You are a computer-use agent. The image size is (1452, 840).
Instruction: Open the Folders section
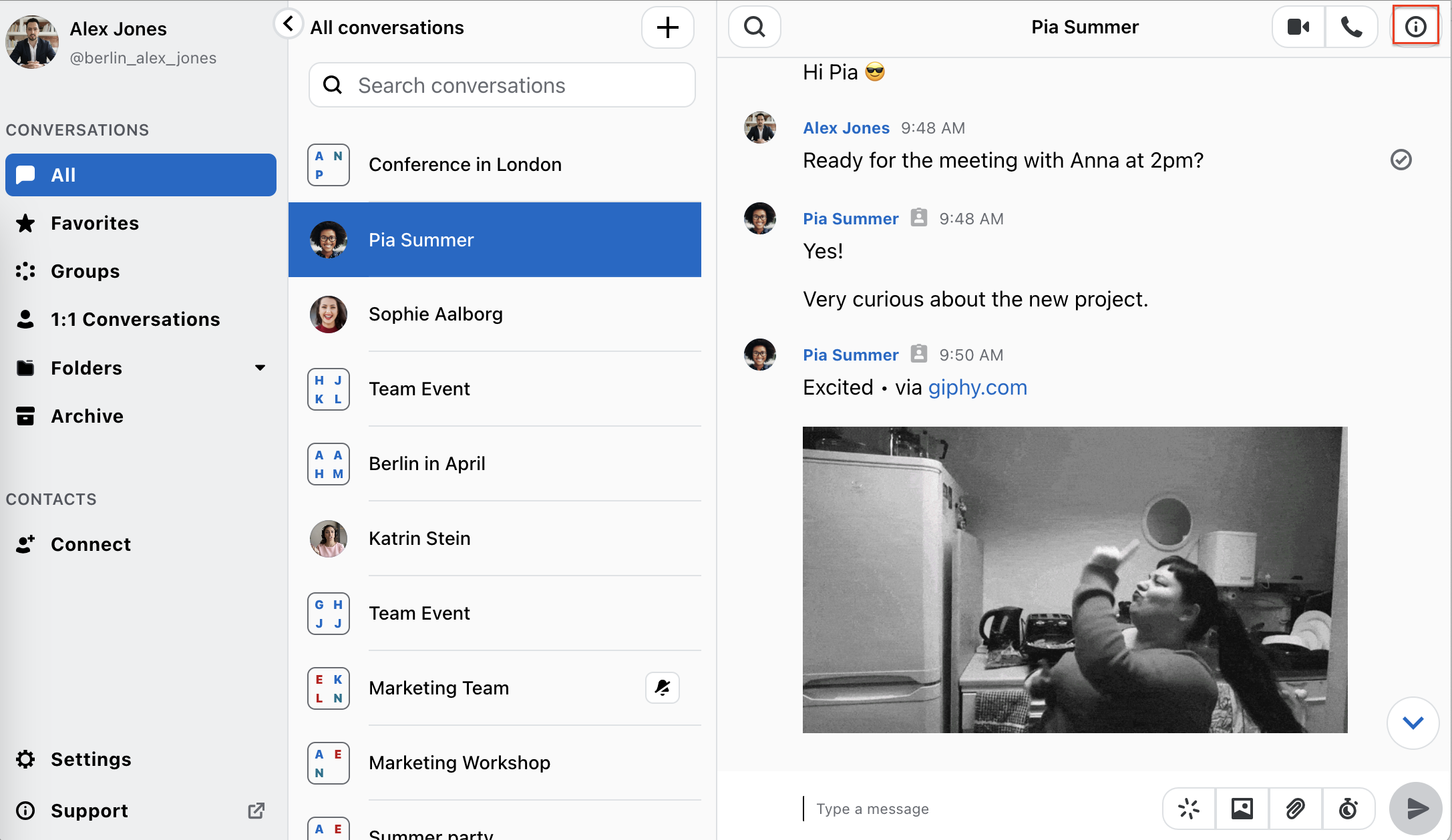coord(141,368)
